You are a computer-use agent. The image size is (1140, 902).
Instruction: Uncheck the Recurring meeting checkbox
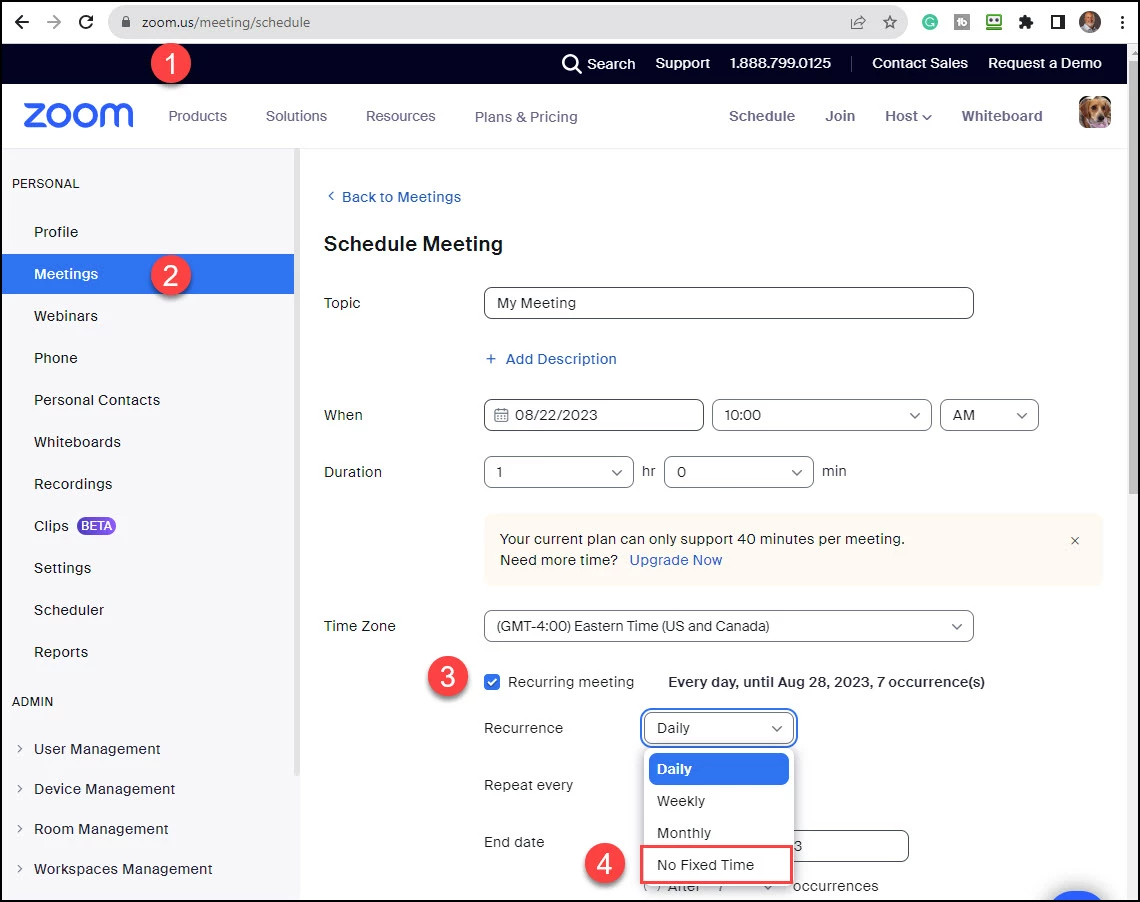[x=492, y=682]
